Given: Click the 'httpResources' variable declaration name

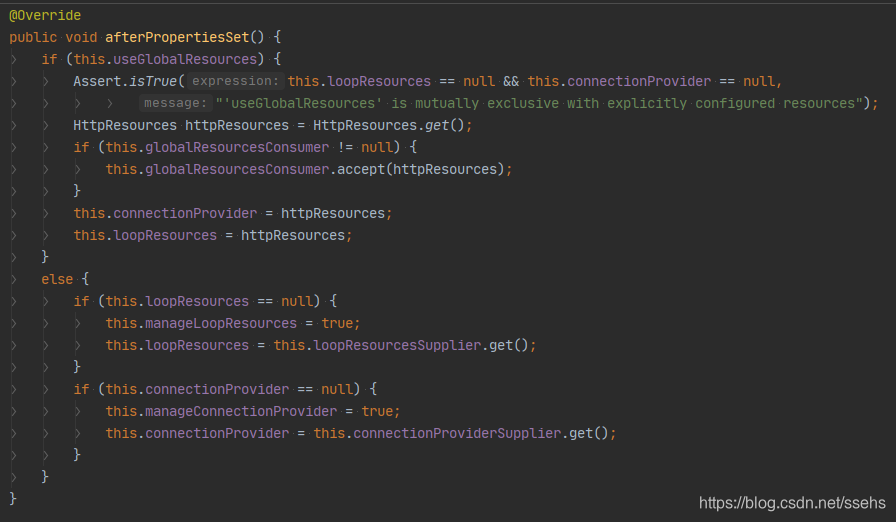Looking at the screenshot, I should tap(237, 125).
